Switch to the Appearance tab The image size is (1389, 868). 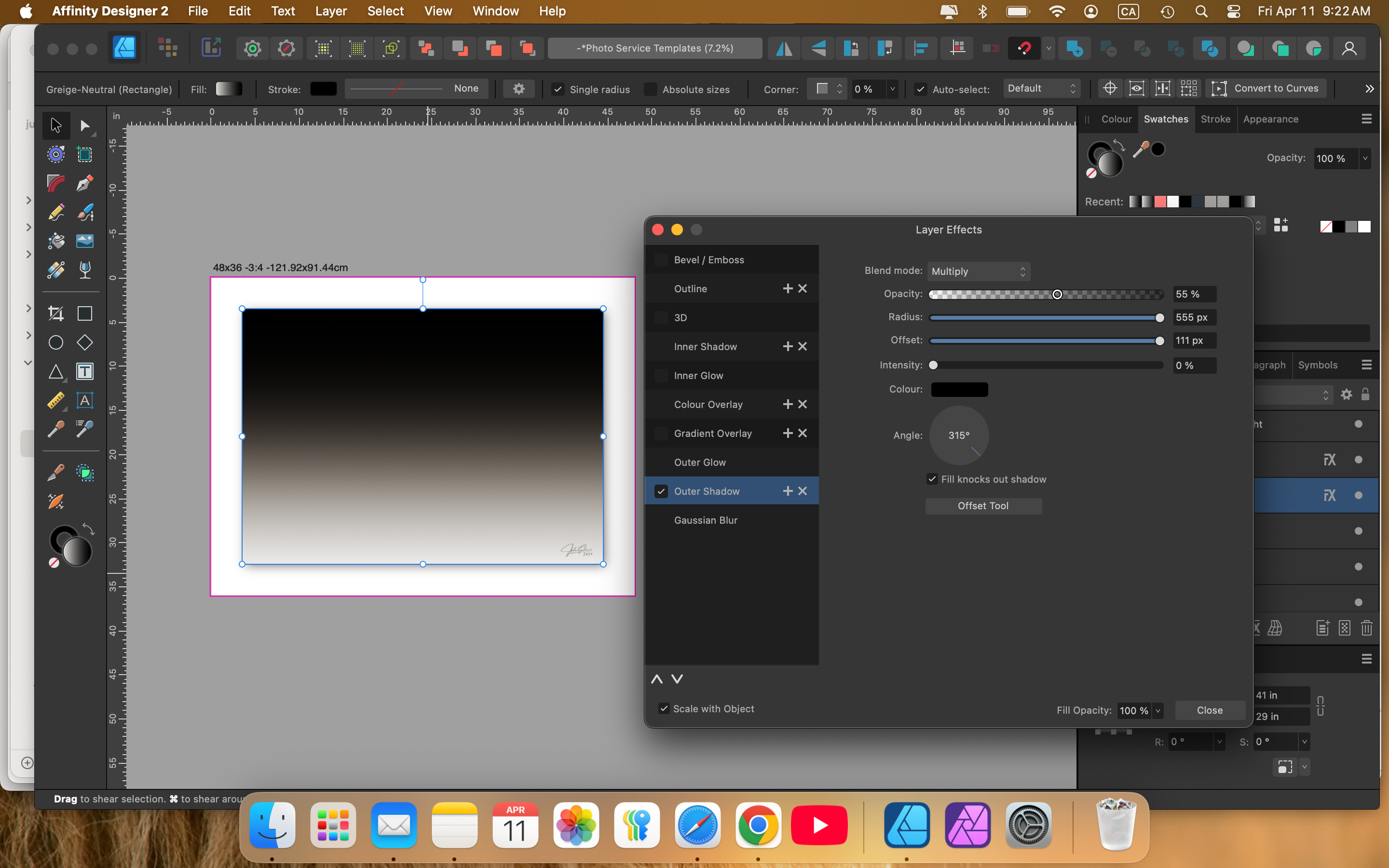point(1271,119)
